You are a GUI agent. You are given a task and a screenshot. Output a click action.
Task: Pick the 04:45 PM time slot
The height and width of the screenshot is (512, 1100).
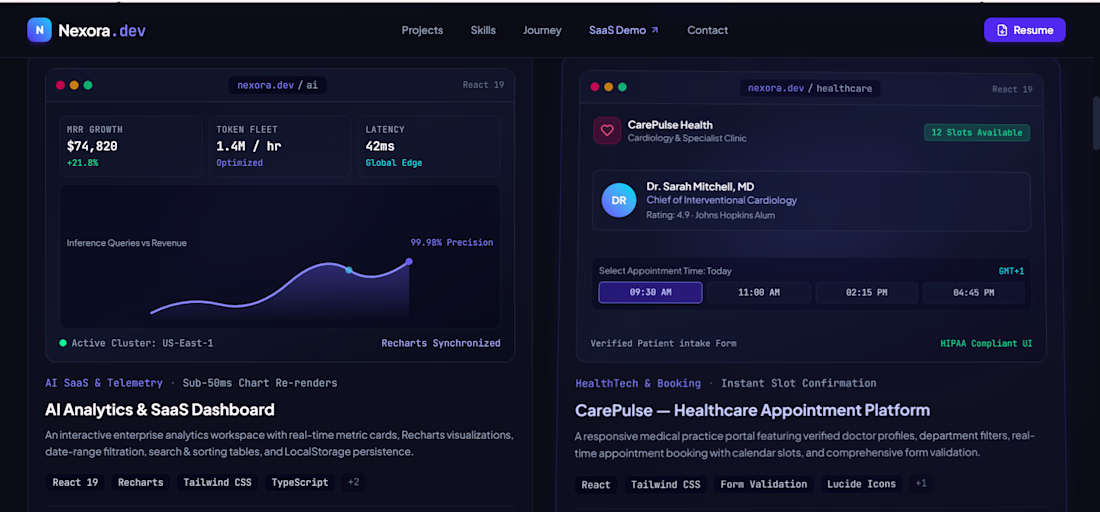click(974, 292)
